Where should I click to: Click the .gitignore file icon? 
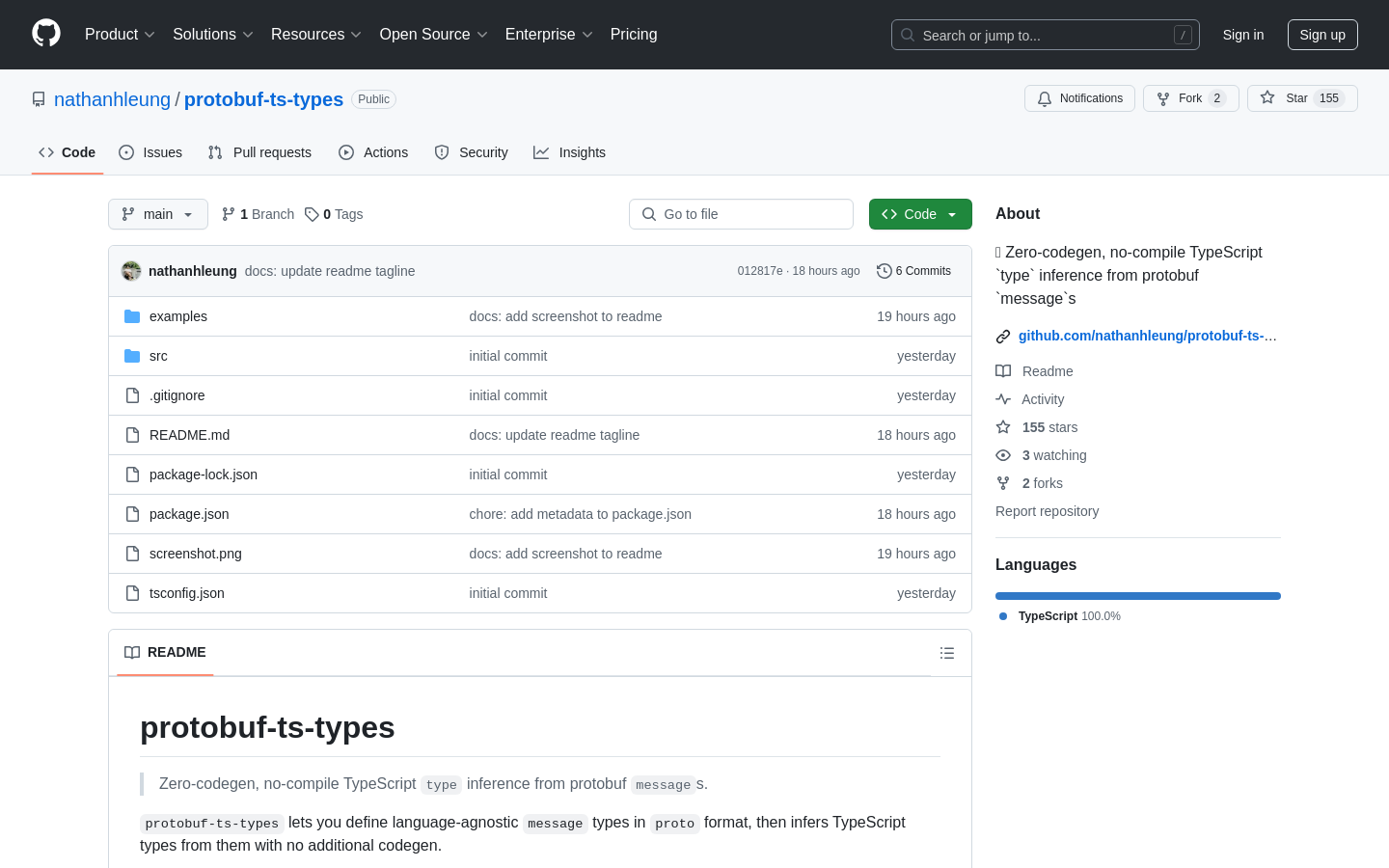132,395
